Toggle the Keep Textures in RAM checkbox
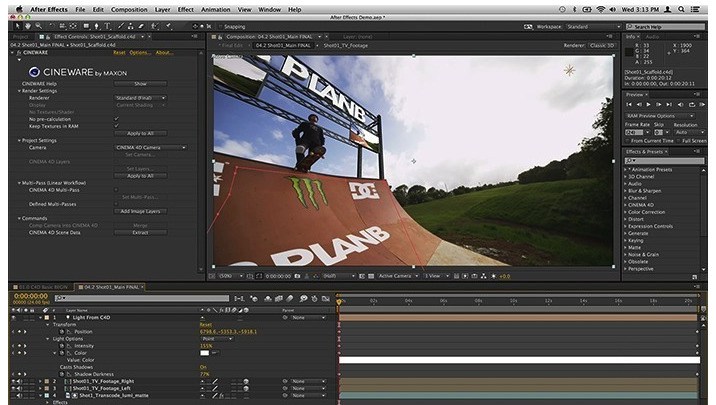The image size is (716, 405). (116, 126)
